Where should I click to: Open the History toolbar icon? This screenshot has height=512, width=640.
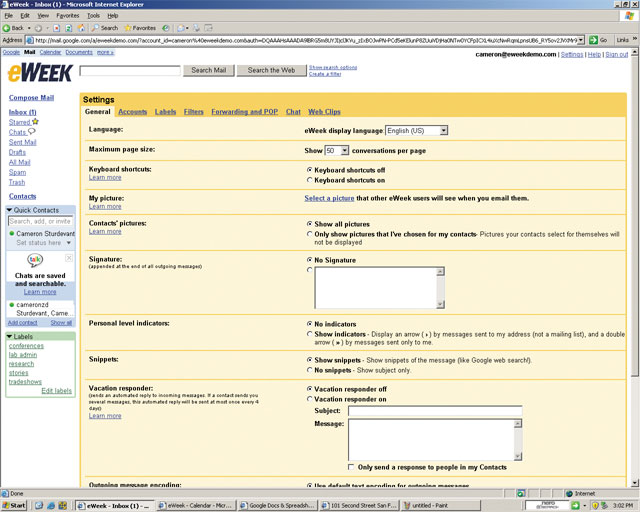pyautogui.click(x=165, y=28)
